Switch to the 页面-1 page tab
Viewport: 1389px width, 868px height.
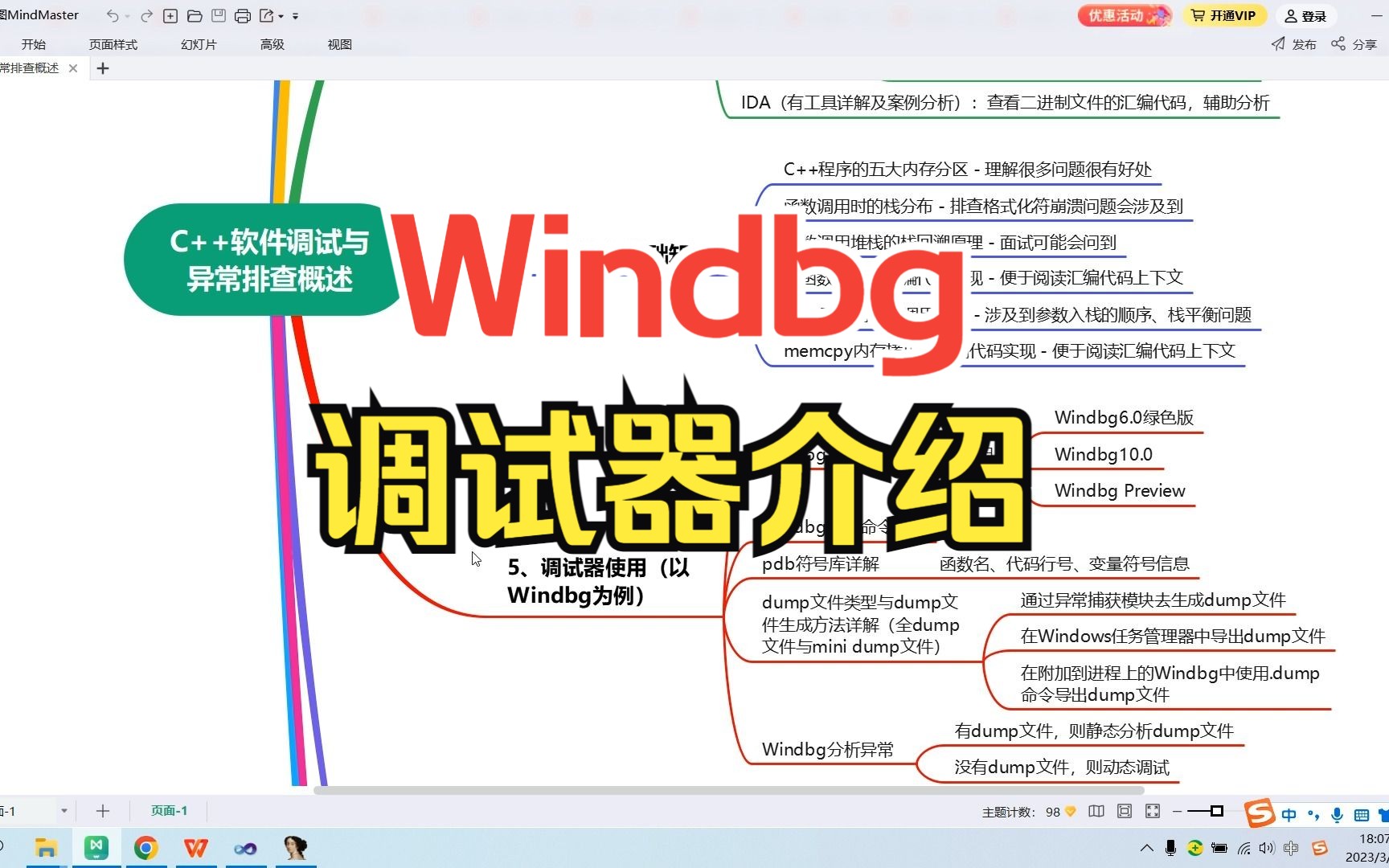169,811
